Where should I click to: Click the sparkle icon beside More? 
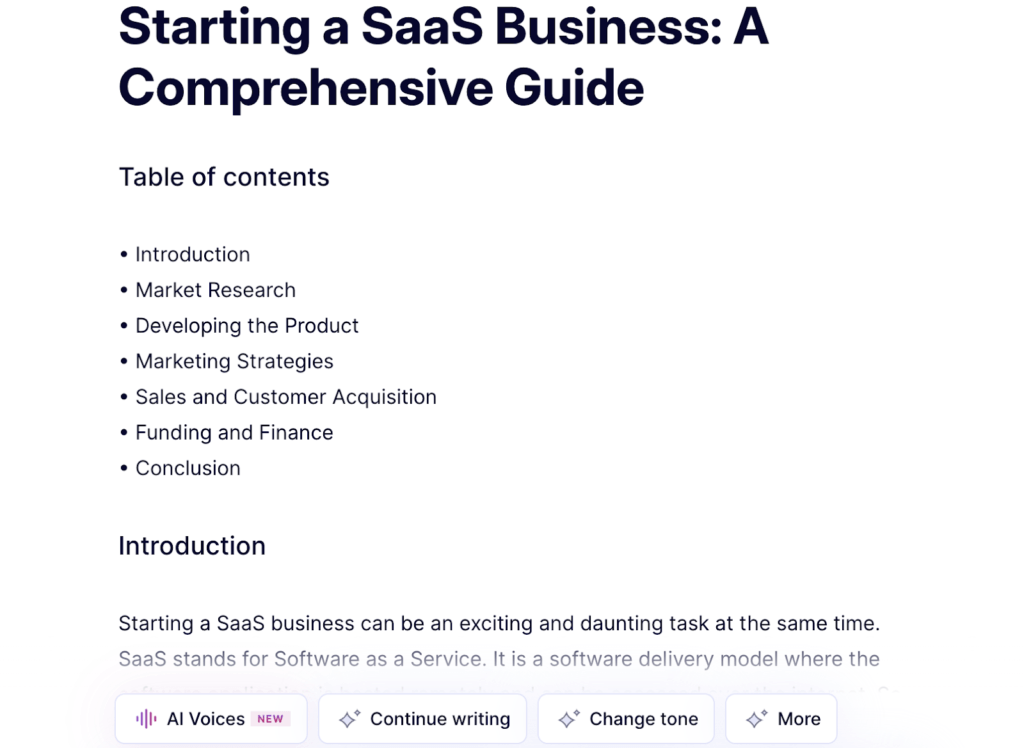757,719
